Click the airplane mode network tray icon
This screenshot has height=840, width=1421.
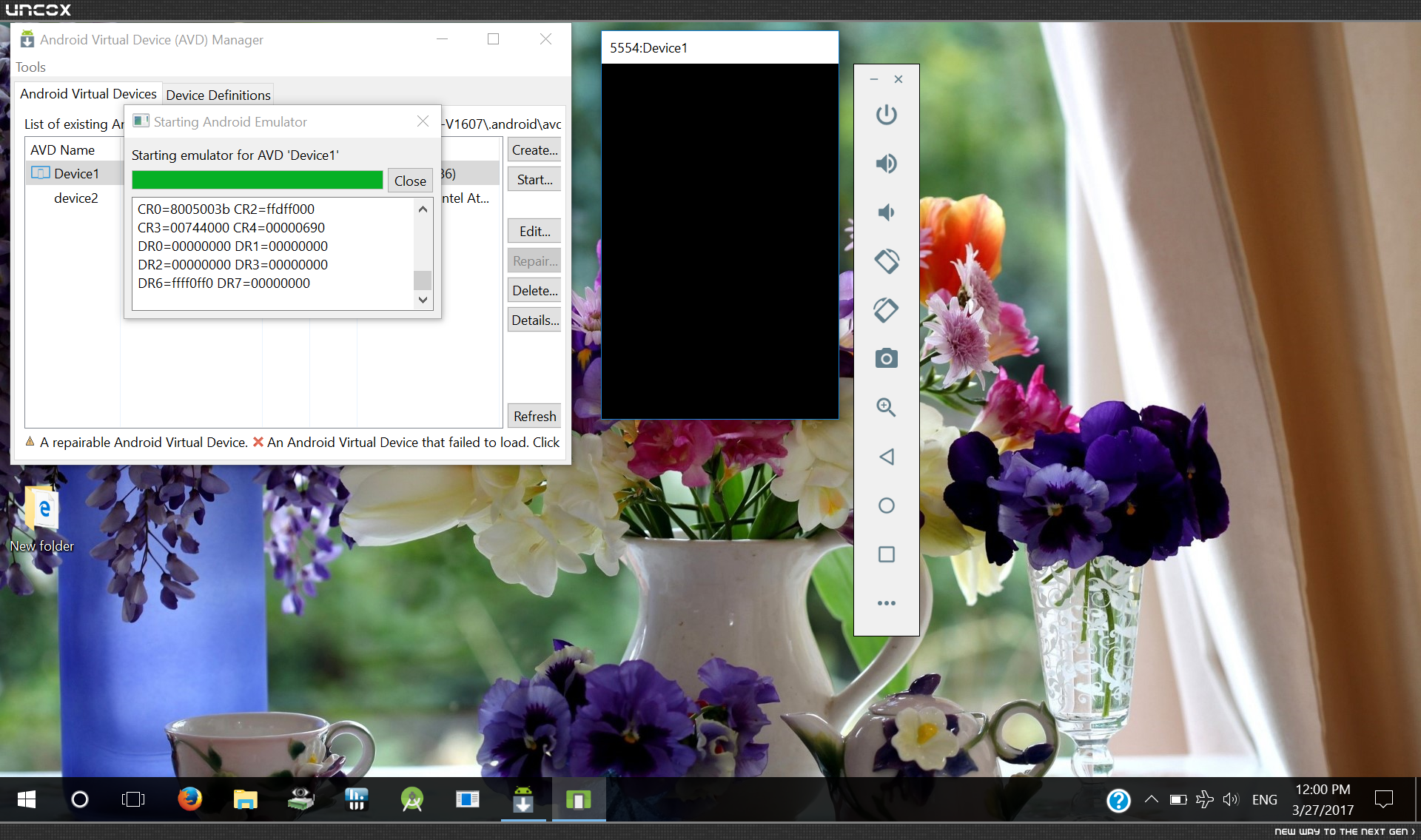click(1205, 799)
